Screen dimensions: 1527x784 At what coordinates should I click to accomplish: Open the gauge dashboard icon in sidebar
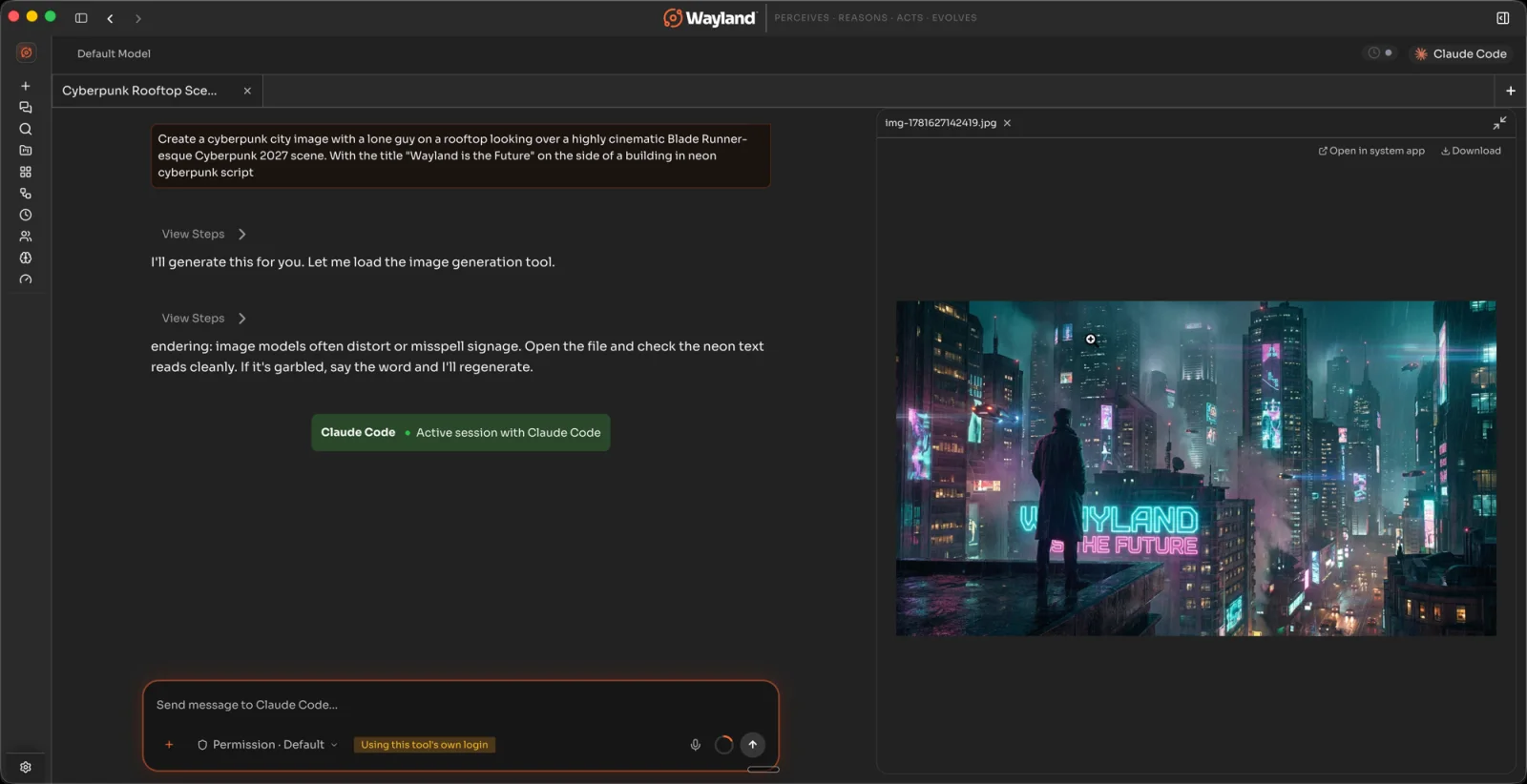[26, 279]
